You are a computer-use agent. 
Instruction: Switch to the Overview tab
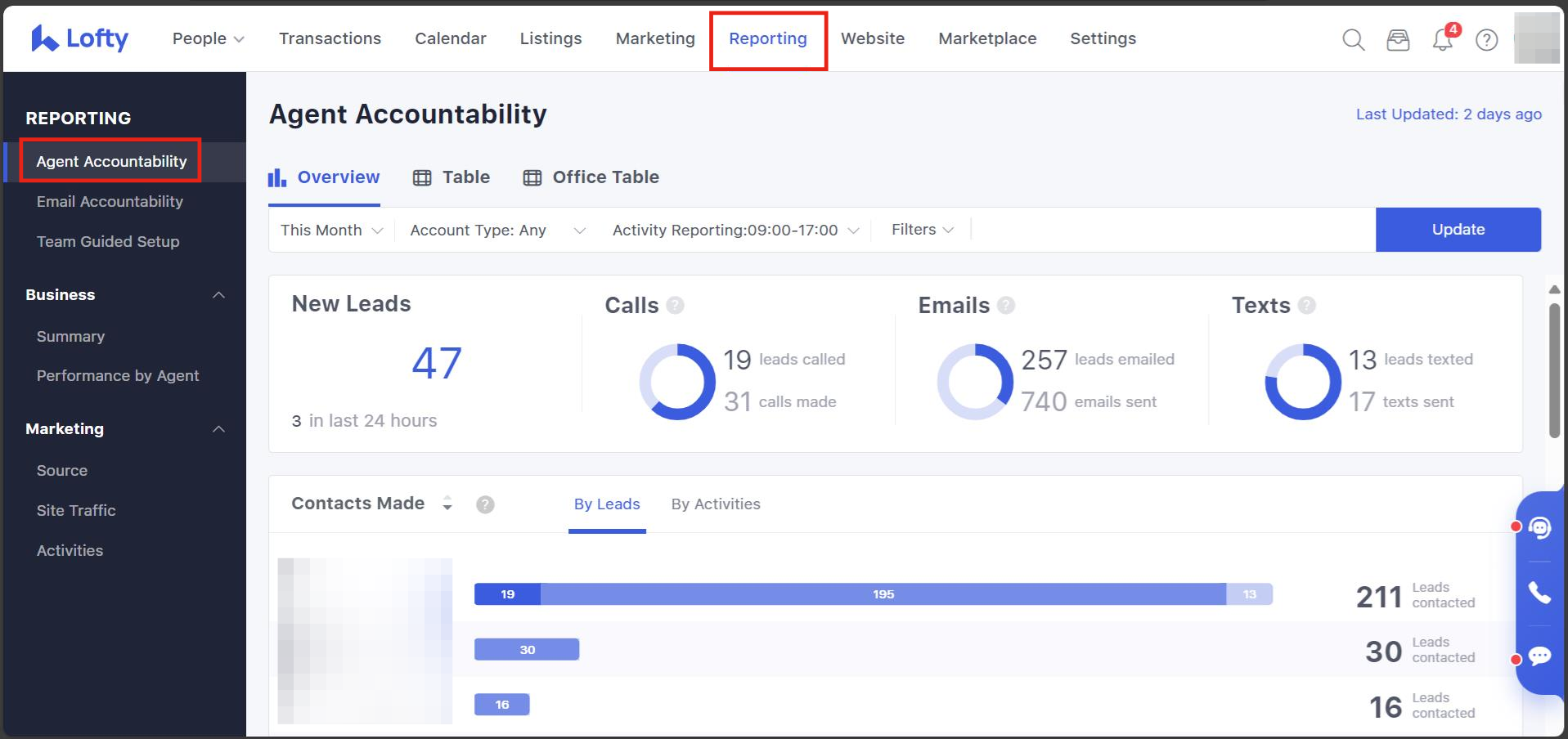[324, 177]
